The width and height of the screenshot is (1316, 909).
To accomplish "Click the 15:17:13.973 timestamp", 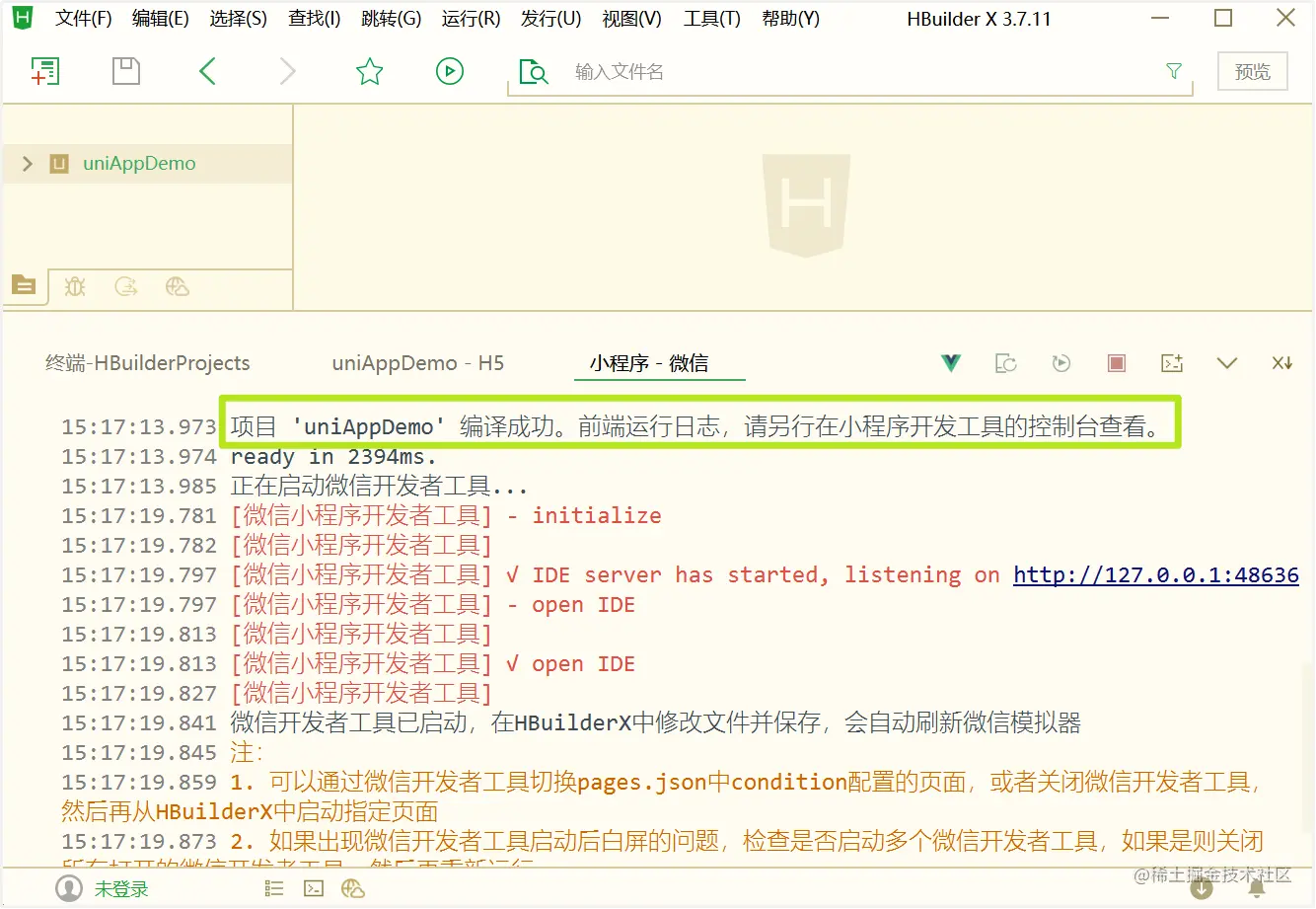I will click(x=139, y=427).
